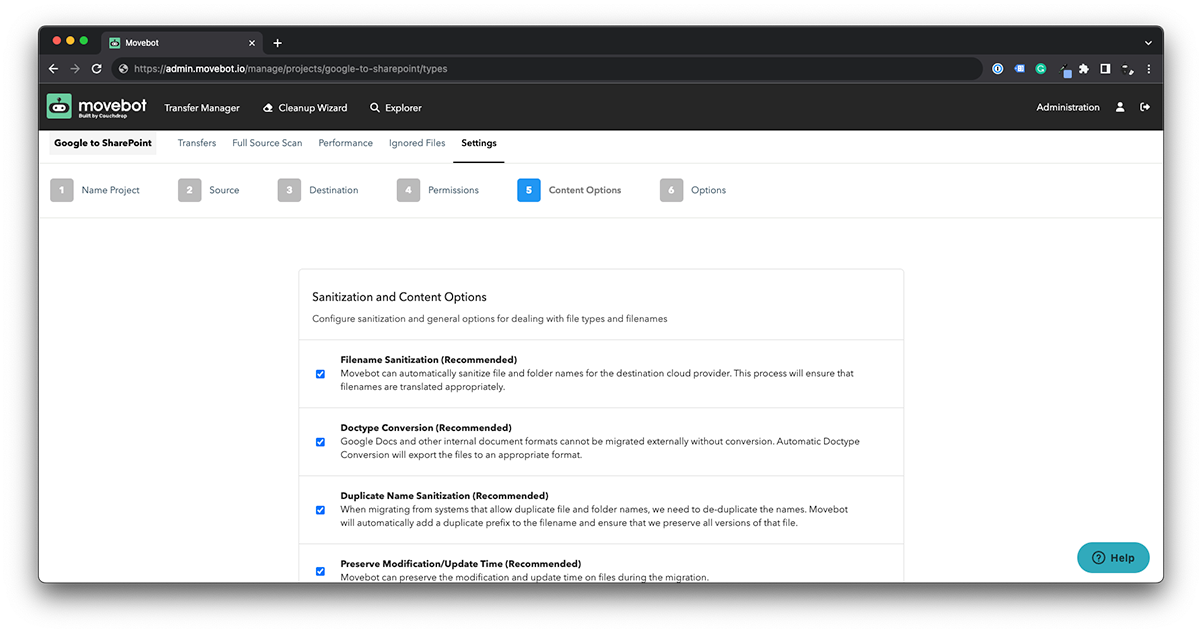Image resolution: width=1200 pixels, height=631 pixels.
Task: Click the Help button
Action: 1113,558
